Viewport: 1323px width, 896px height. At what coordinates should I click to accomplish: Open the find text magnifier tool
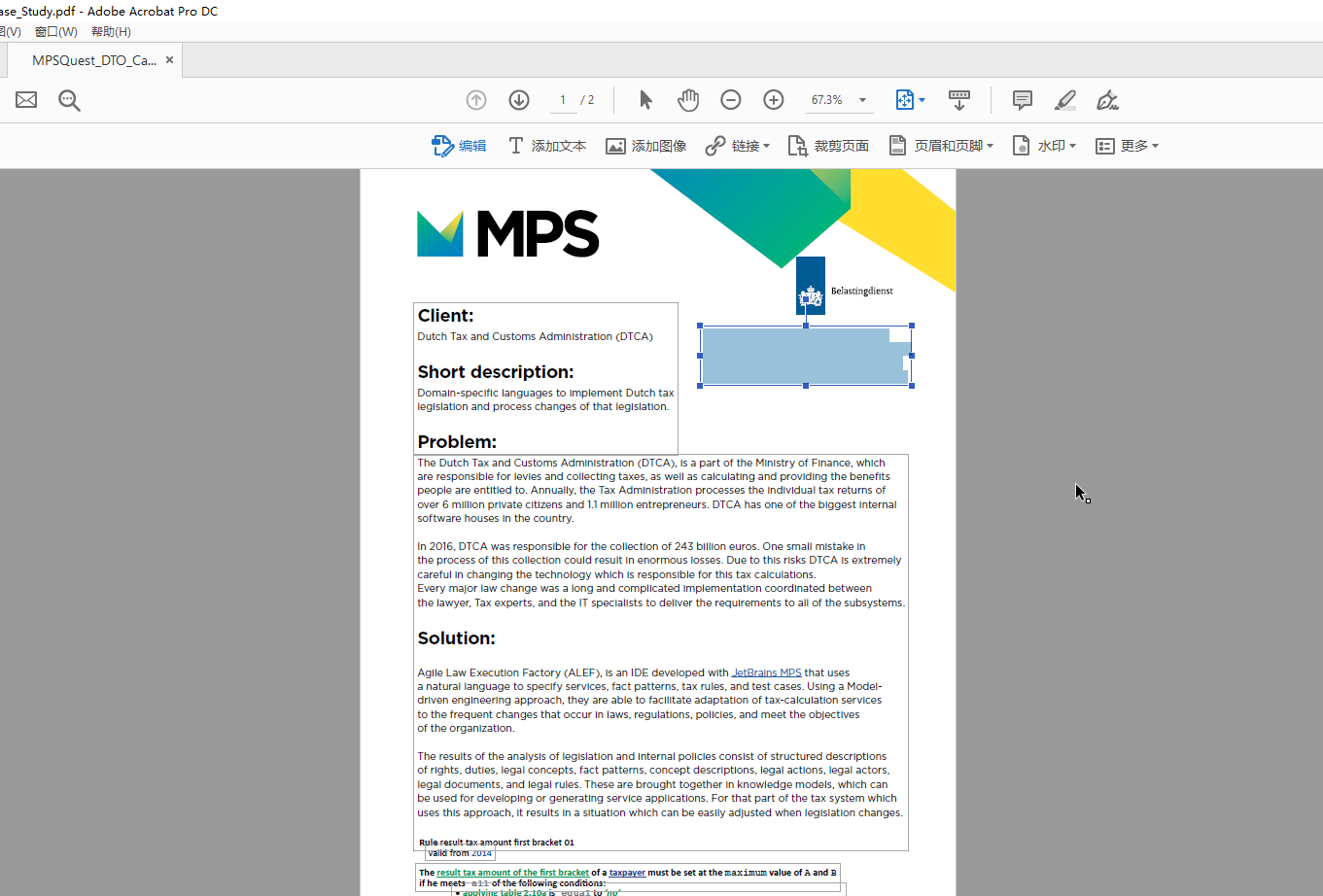tap(69, 100)
